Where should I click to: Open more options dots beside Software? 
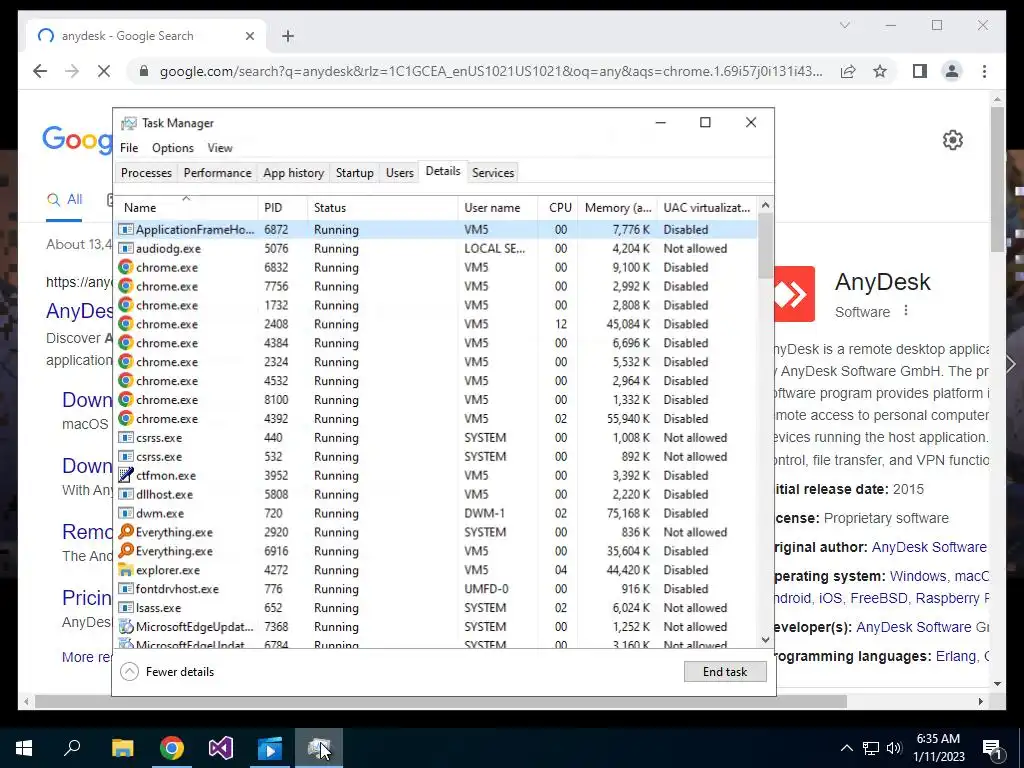point(905,311)
